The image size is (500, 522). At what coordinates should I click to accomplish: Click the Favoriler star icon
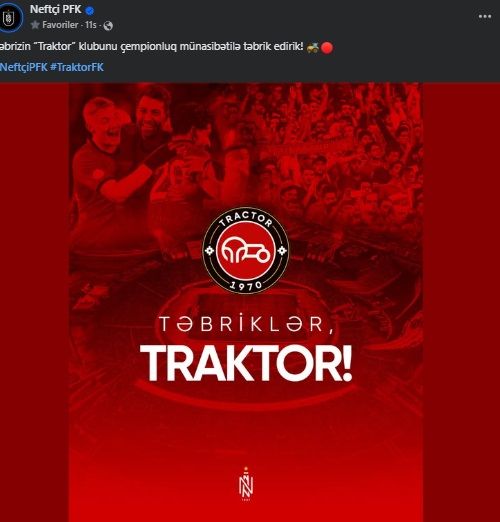[35, 25]
